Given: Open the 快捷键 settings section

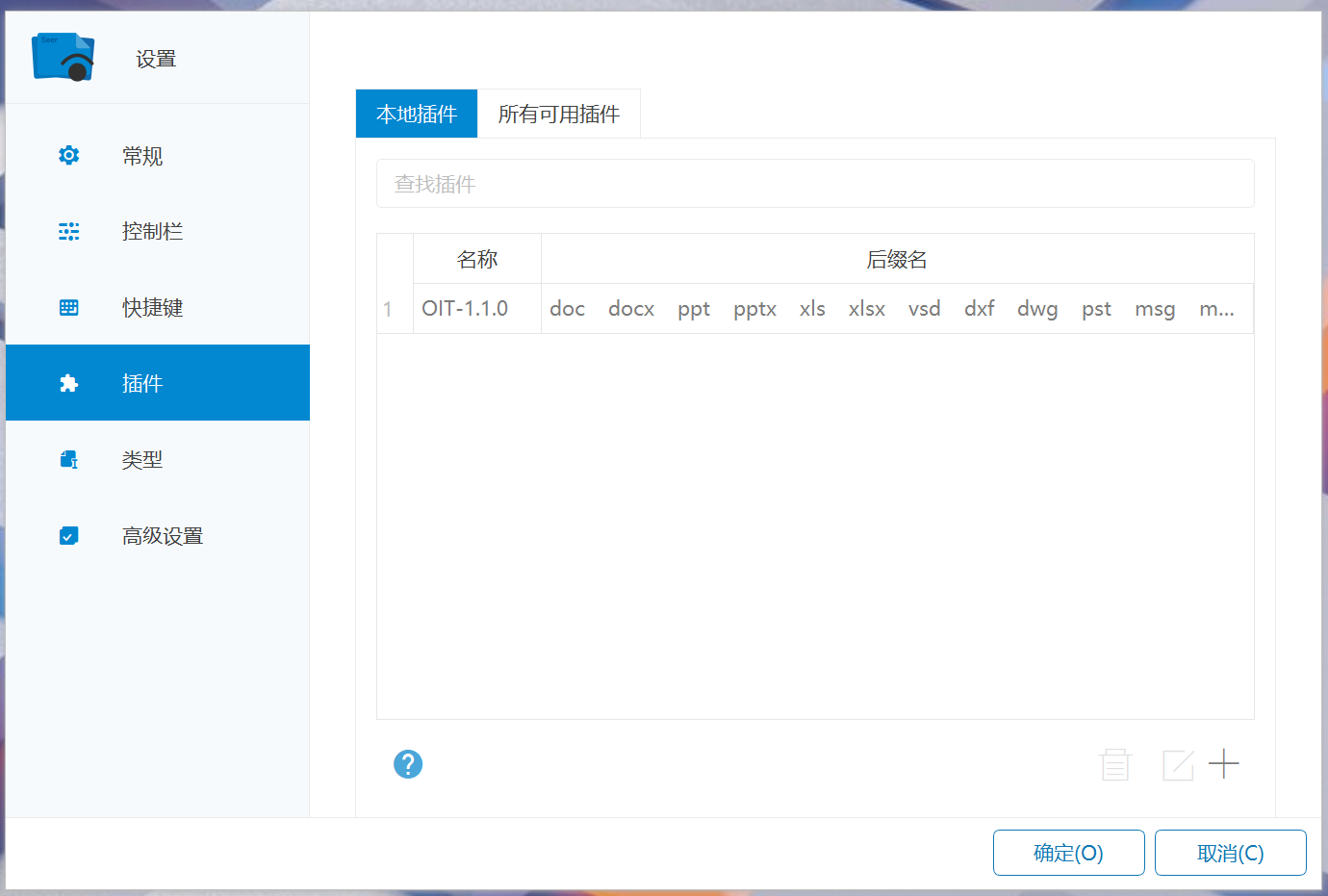Looking at the screenshot, I should pyautogui.click(x=158, y=307).
